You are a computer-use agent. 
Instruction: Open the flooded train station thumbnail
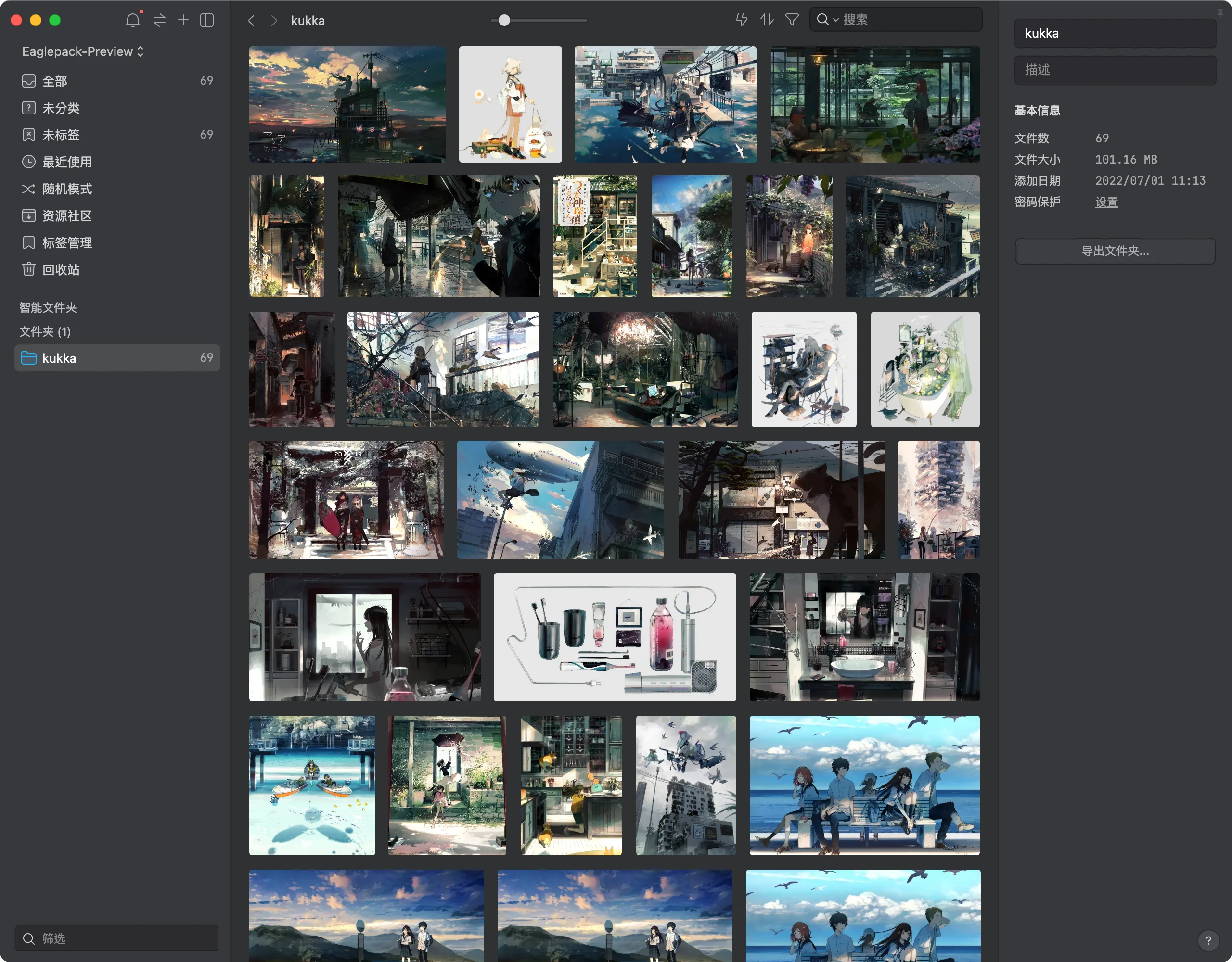[665, 104]
